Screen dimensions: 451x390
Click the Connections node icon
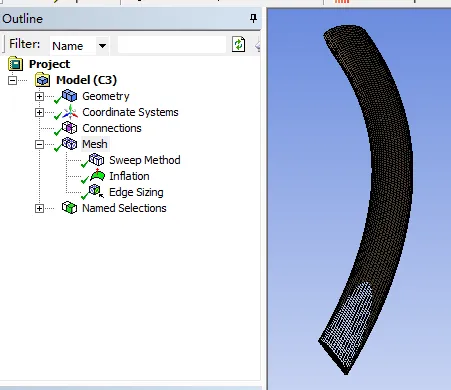click(x=69, y=128)
